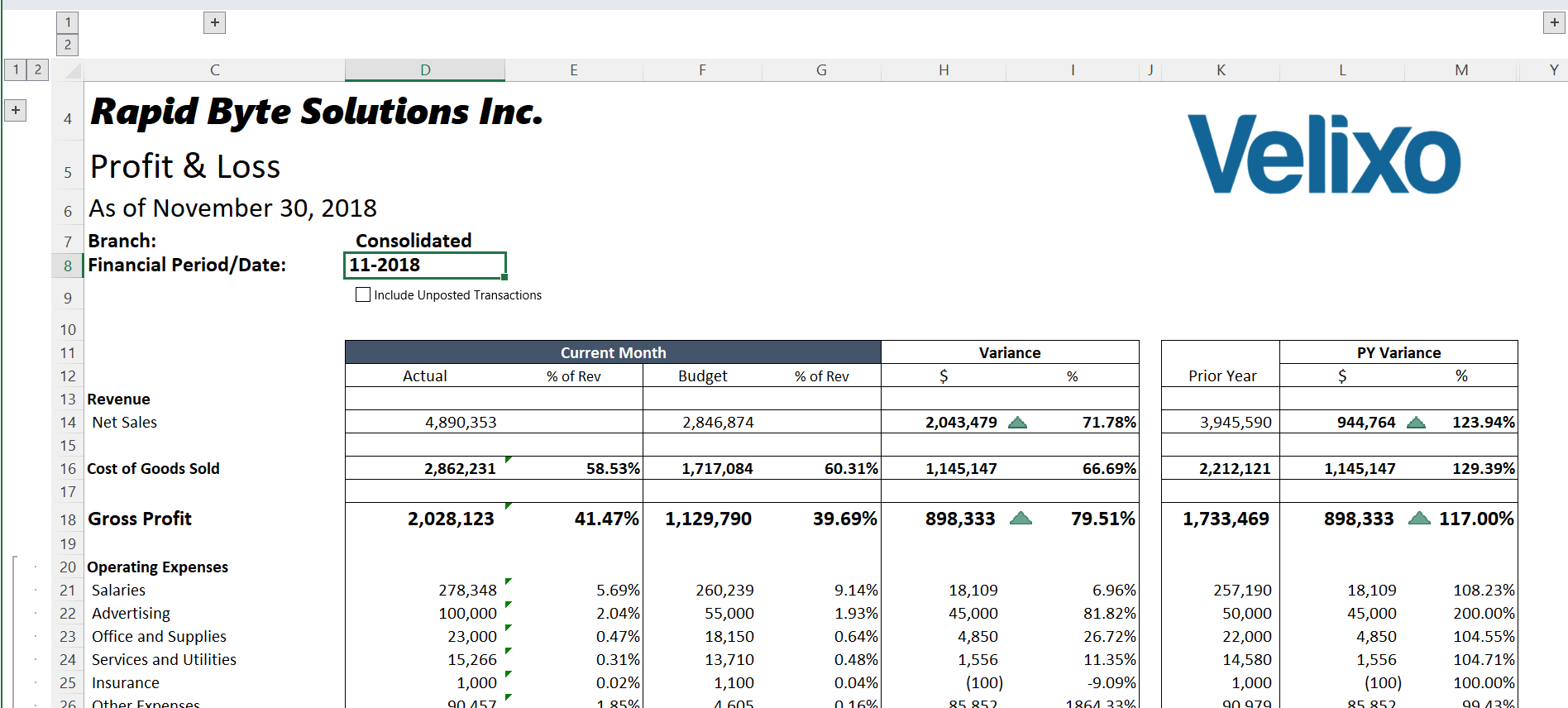The image size is (1568, 708).
Task: Click Net Sales PY variance up-arrow icon
Action: tap(1416, 423)
